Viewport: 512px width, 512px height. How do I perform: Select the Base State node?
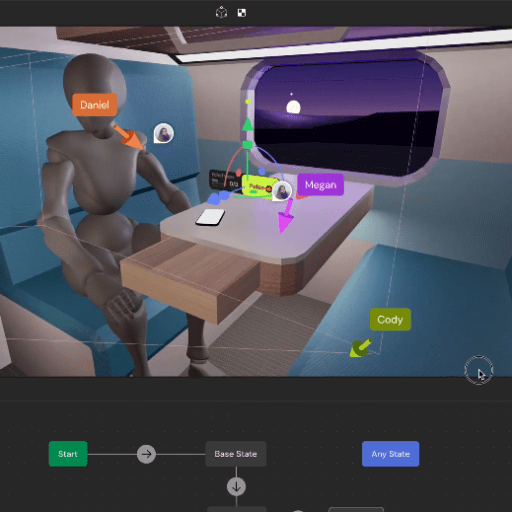[x=236, y=454]
